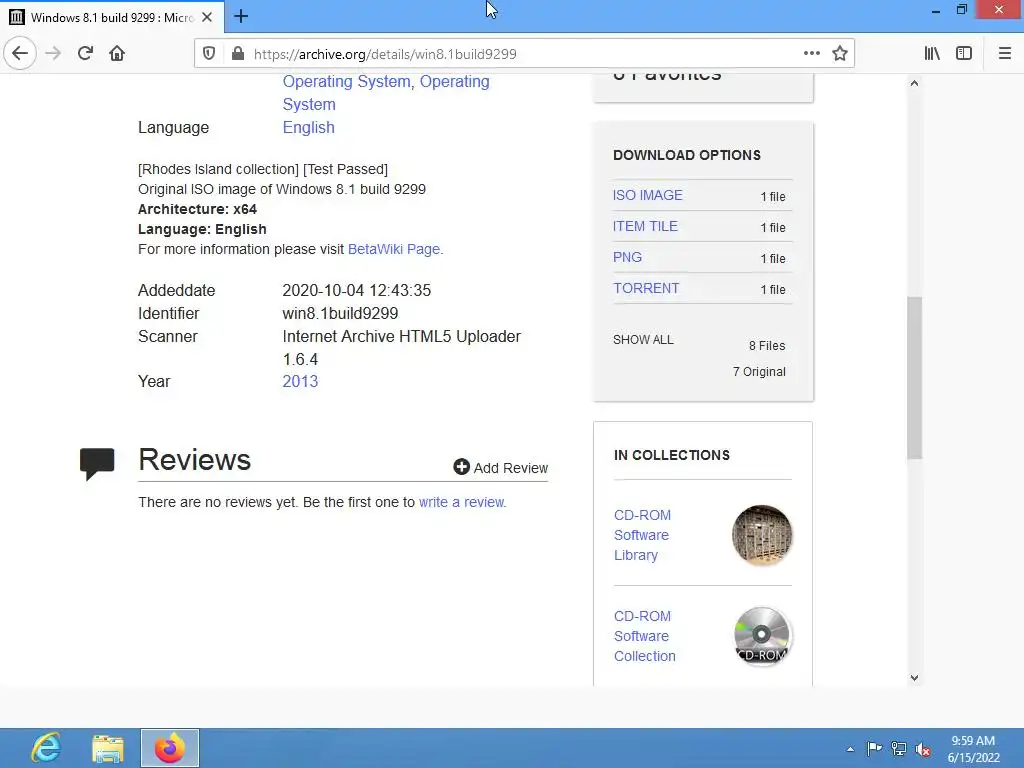Click the muted volume tray icon
This screenshot has width=1024, height=768.
click(923, 749)
